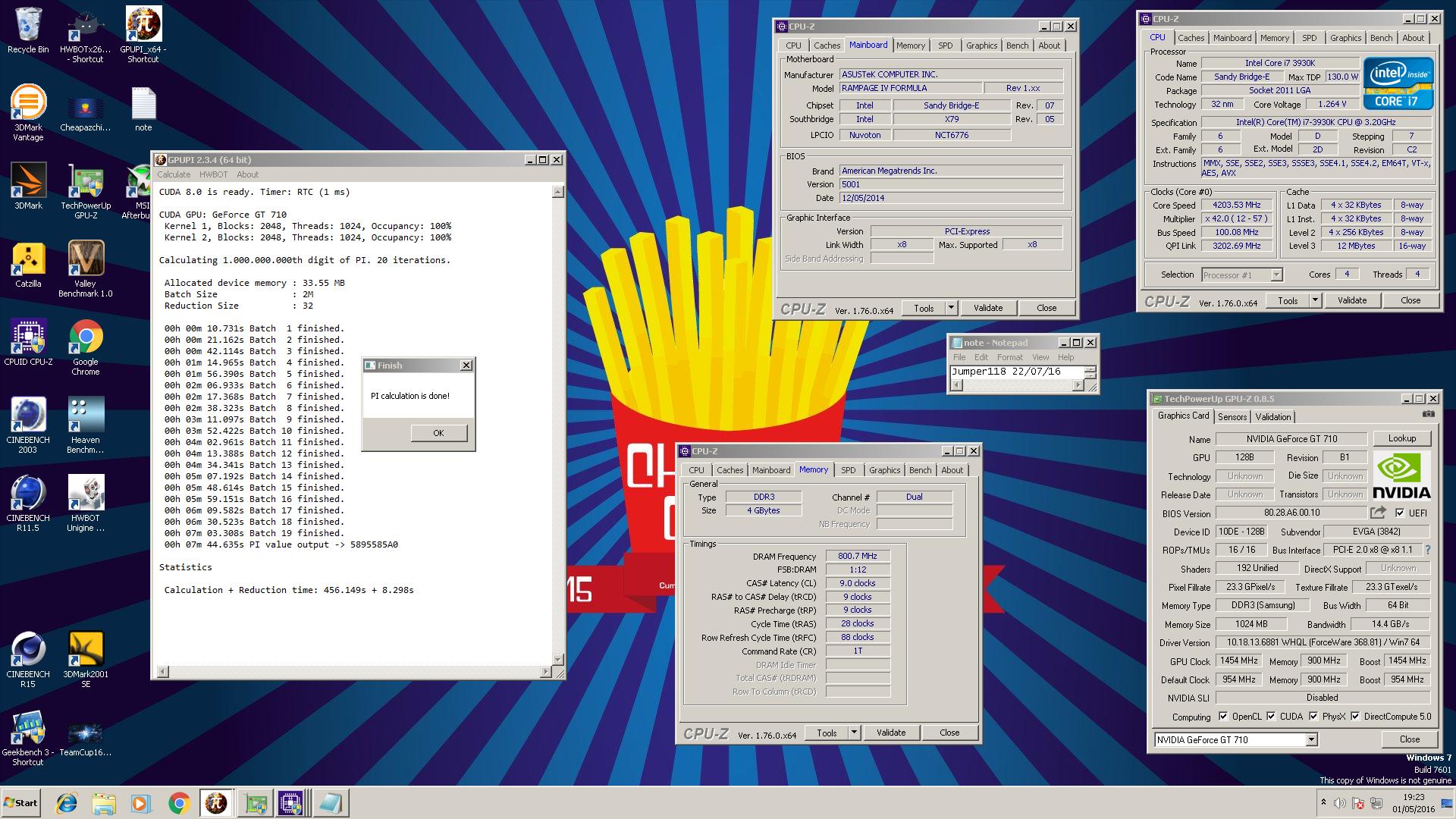
Task: Open the About menu in GPUPI
Action: [247, 174]
